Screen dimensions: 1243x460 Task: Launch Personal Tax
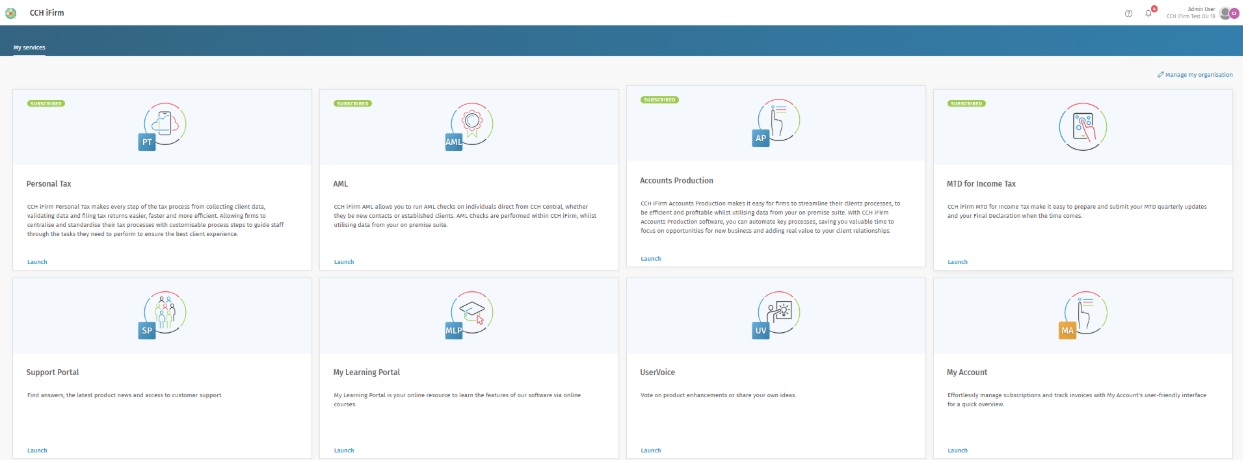(x=37, y=262)
